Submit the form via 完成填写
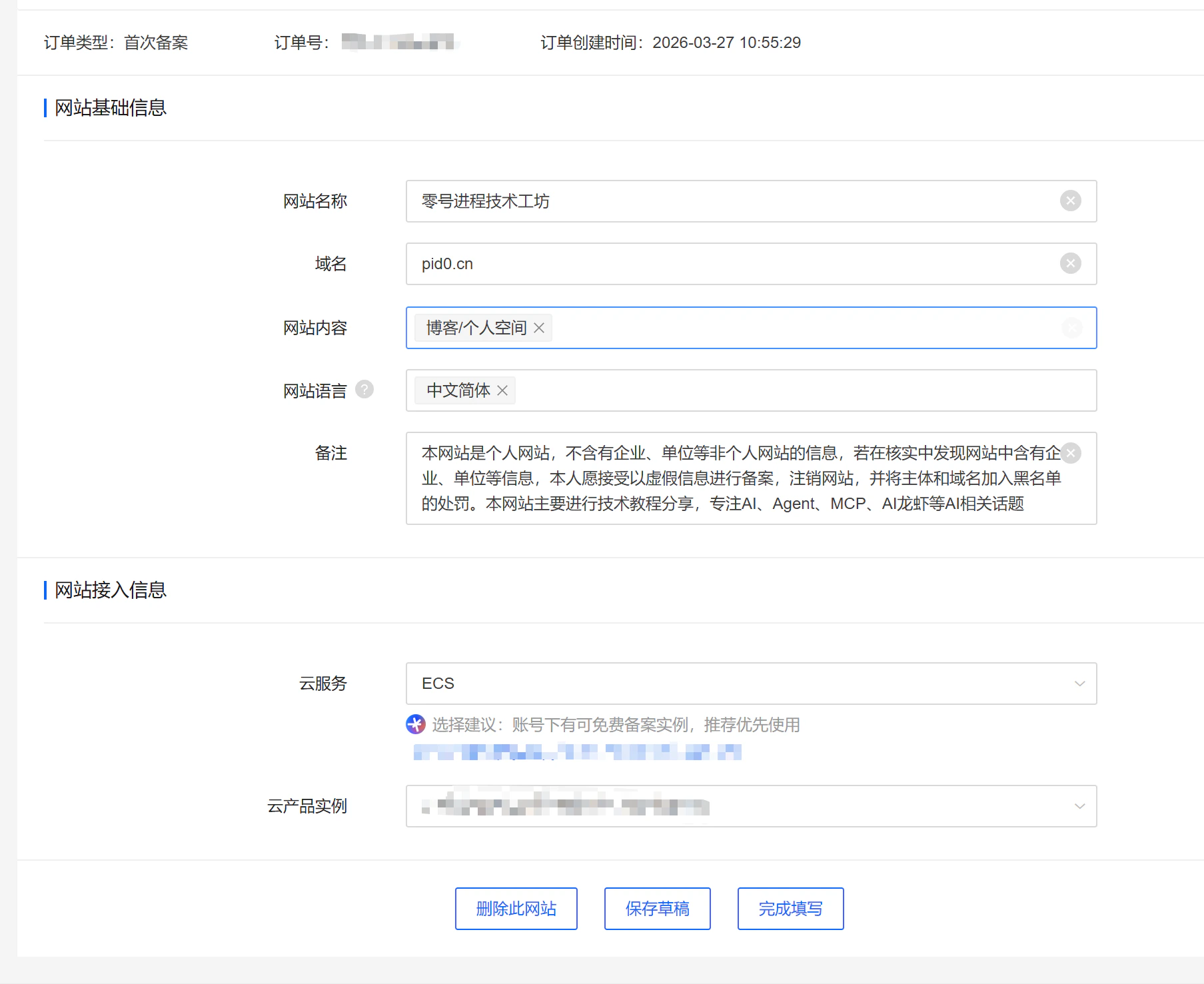 [x=790, y=908]
